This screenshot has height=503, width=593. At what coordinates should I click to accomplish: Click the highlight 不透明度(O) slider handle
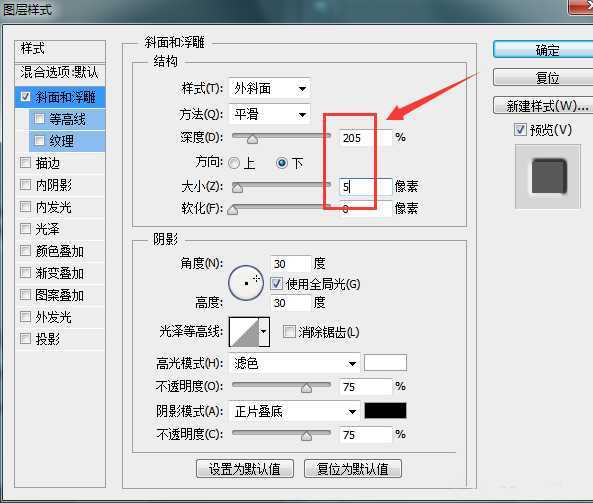point(306,388)
